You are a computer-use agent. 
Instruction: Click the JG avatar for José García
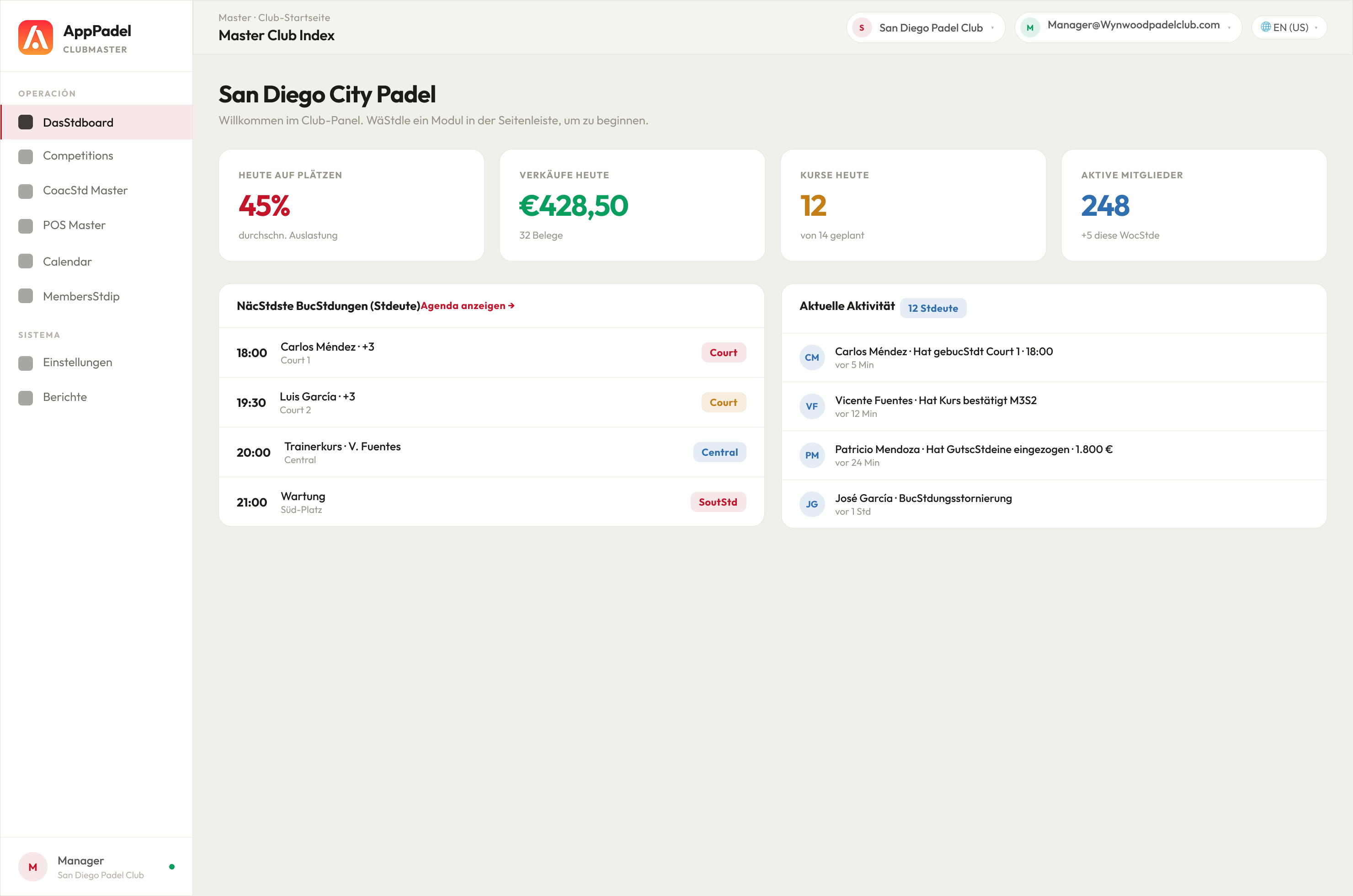pos(812,504)
